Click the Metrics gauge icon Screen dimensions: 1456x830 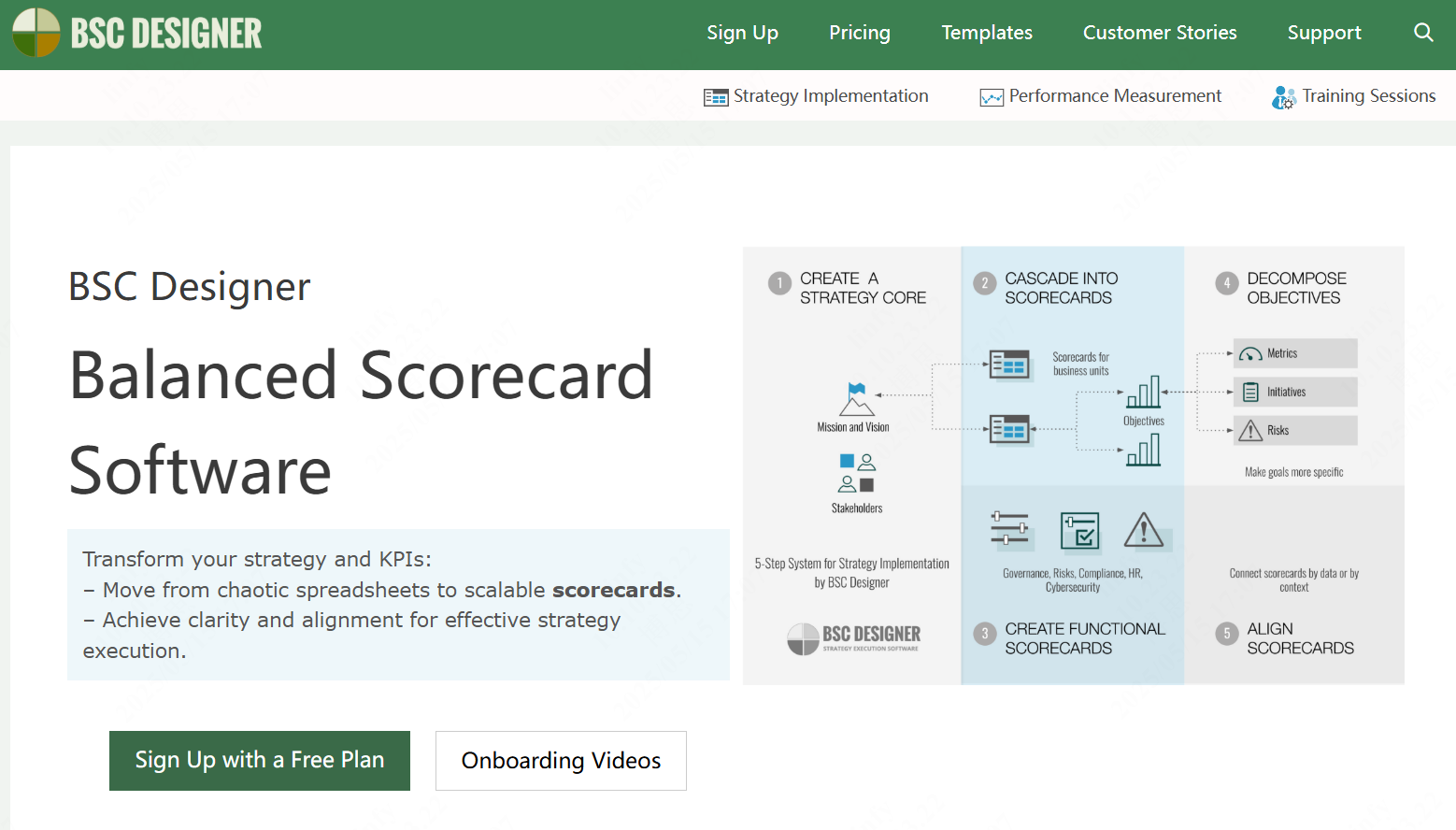click(x=1250, y=353)
